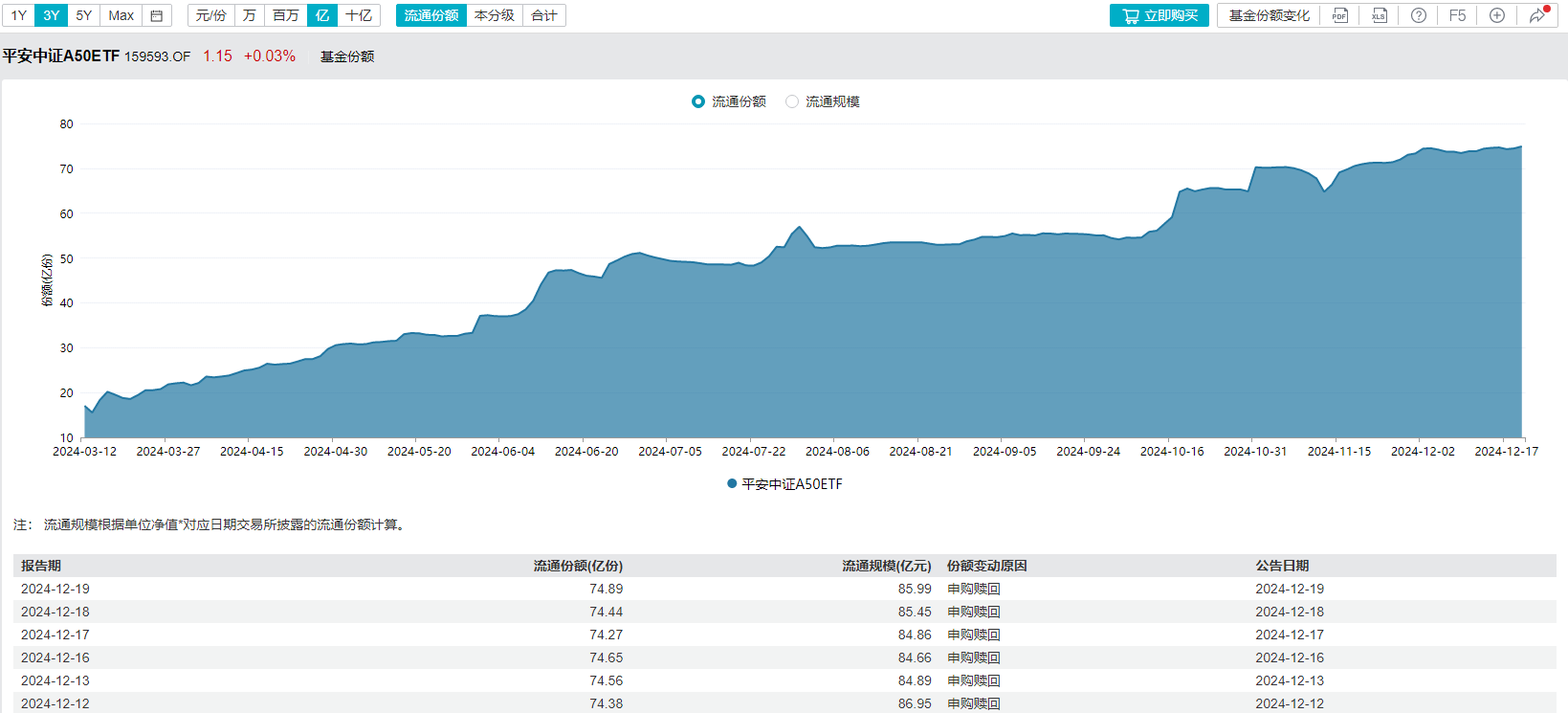Toggle the 平安中证A50ETF legend series
Viewport: 1568px width, 713px height.
point(784,484)
